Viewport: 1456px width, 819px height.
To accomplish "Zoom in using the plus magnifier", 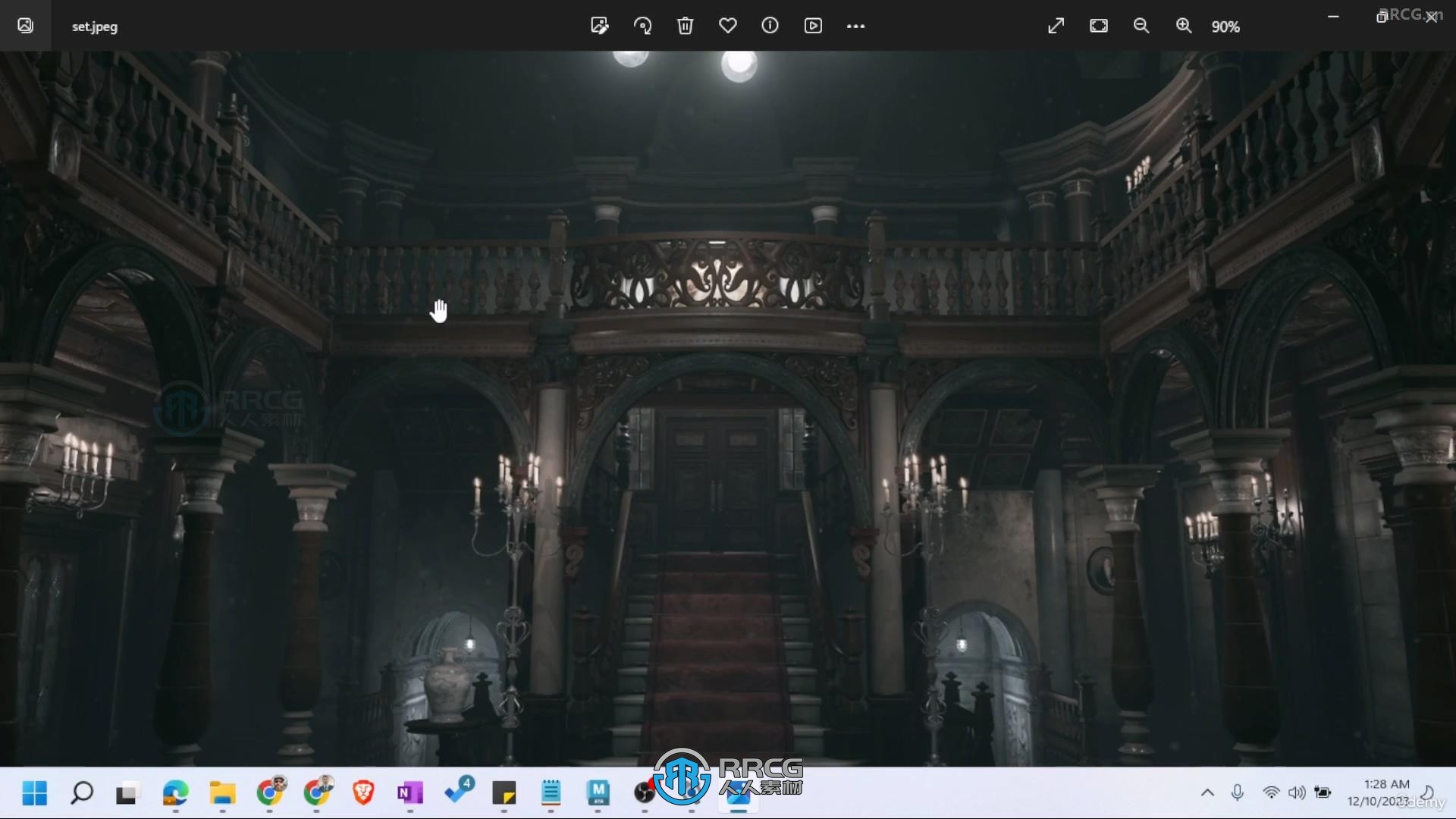I will tap(1184, 26).
